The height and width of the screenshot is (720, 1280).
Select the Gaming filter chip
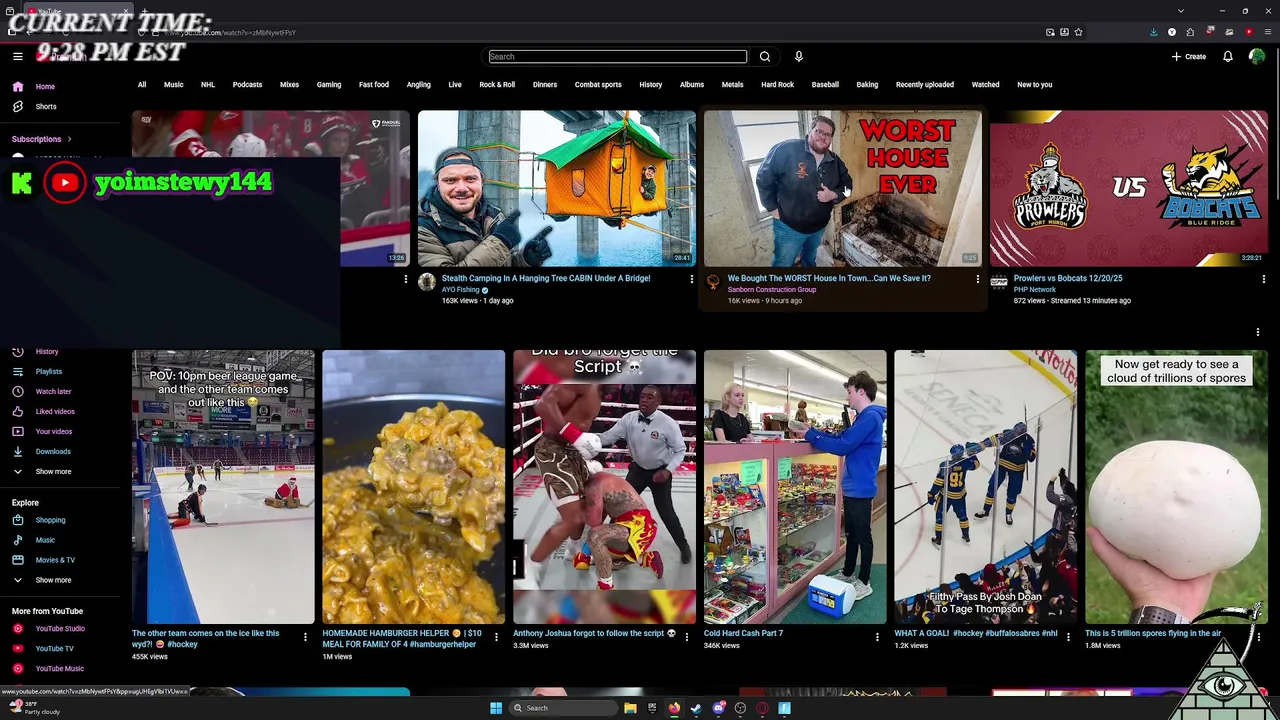329,85
